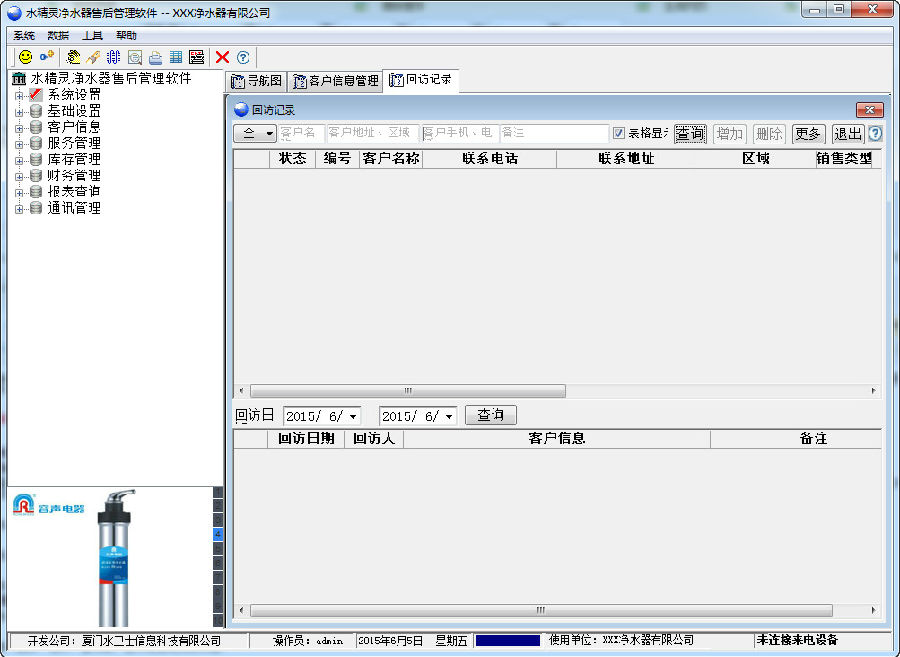The height and width of the screenshot is (657, 900).
Task: Click the toolbar help question mark icon
Action: (x=243, y=57)
